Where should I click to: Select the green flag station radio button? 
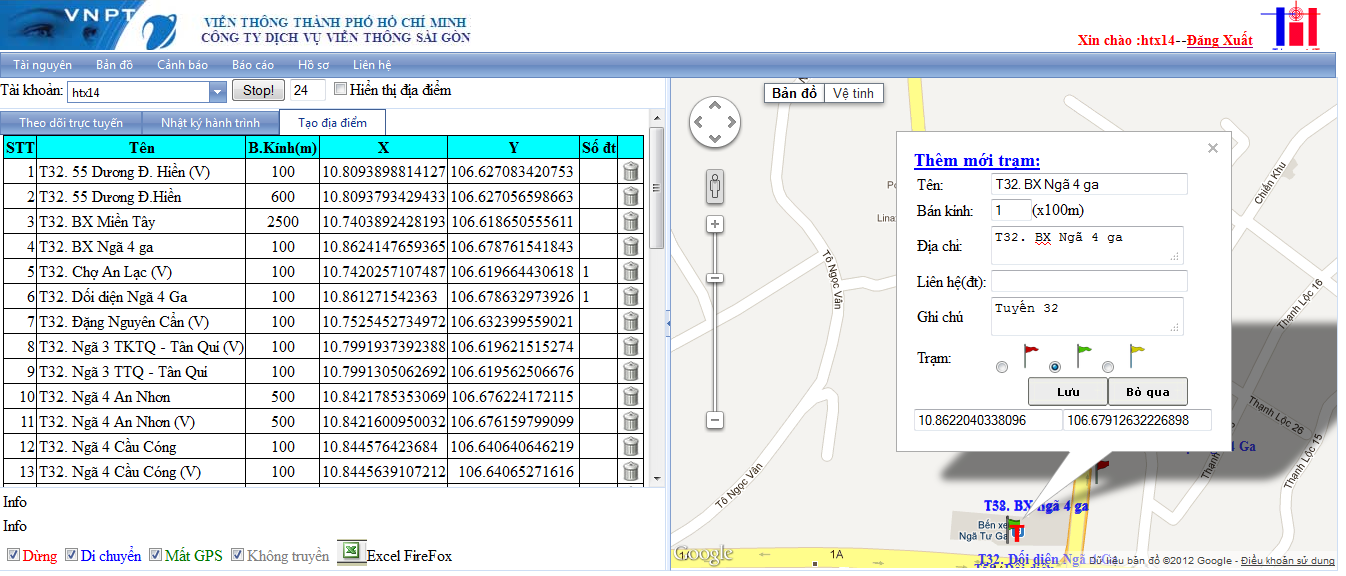pos(1055,367)
